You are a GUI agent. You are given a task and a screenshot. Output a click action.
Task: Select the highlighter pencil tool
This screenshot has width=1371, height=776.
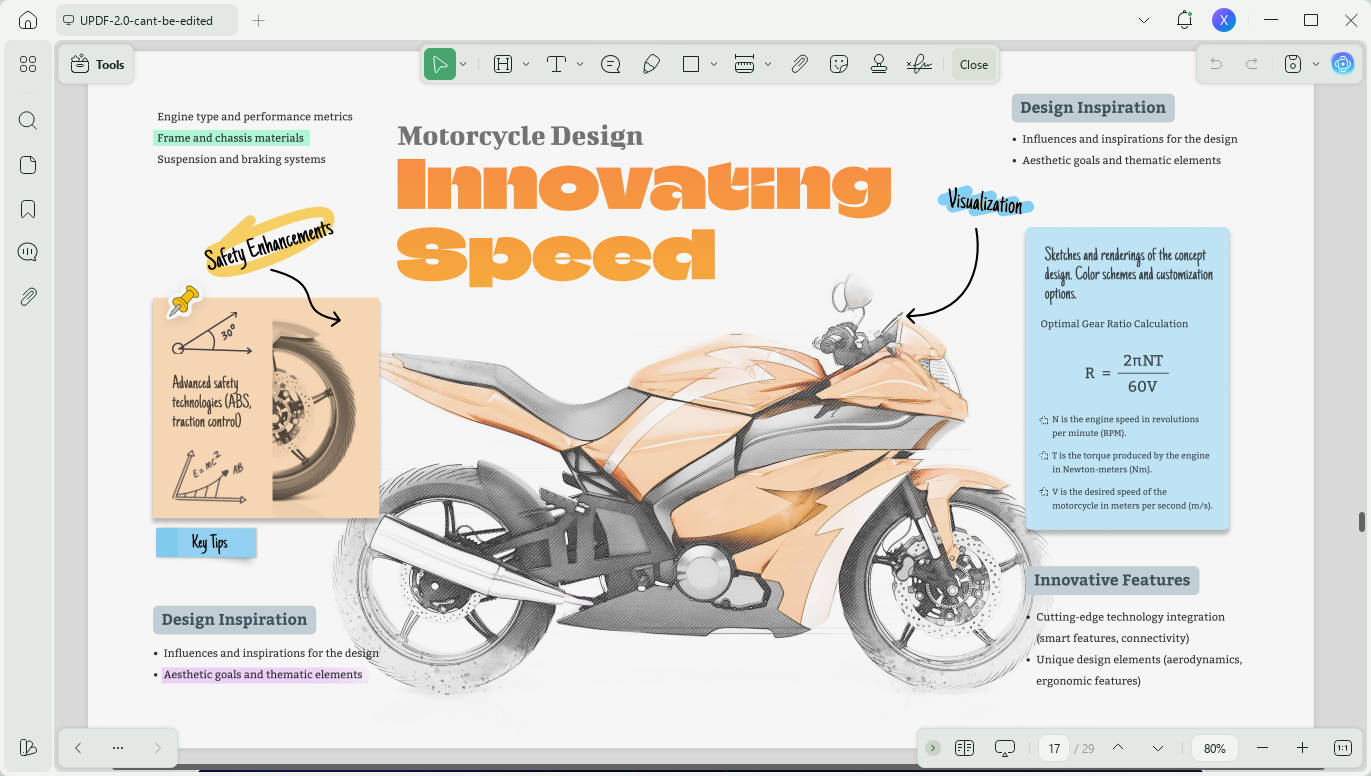651,64
